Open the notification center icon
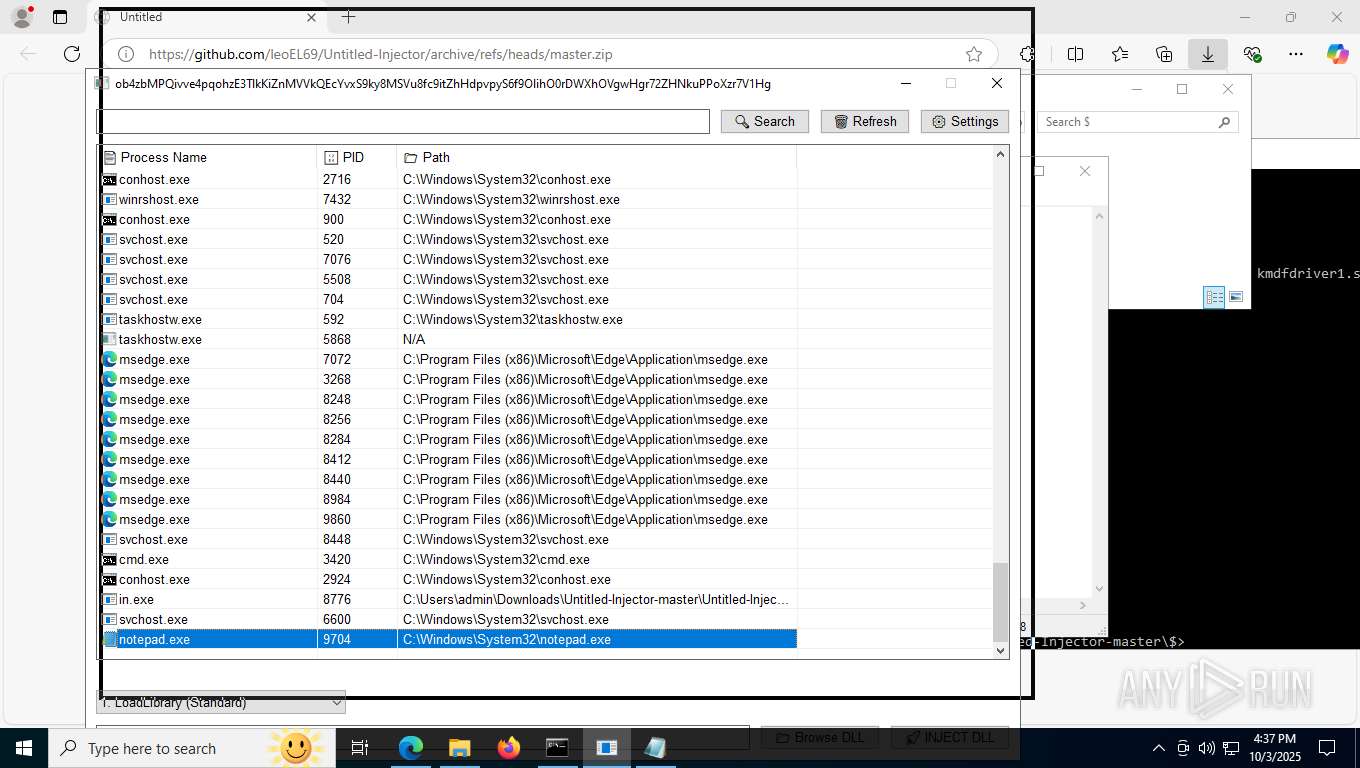Image resolution: width=1360 pixels, height=768 pixels. (1327, 748)
